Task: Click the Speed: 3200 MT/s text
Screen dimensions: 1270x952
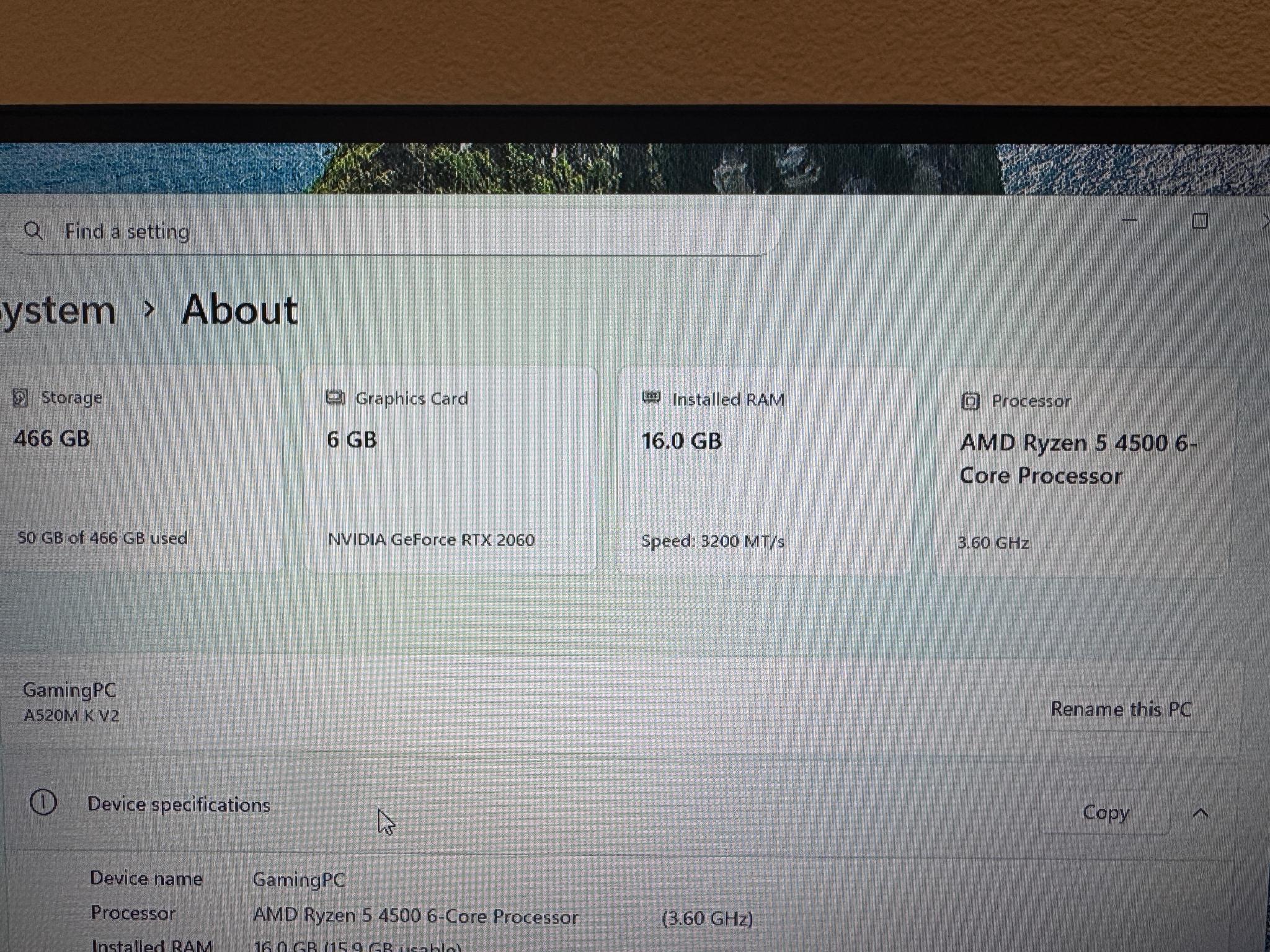Action: click(x=713, y=541)
